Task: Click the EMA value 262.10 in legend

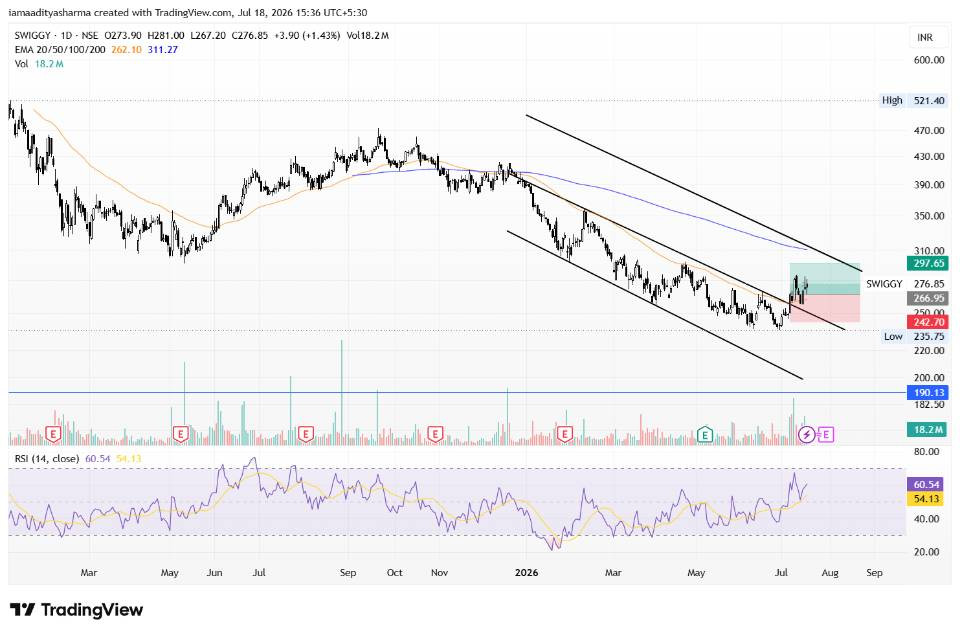Action: point(126,50)
